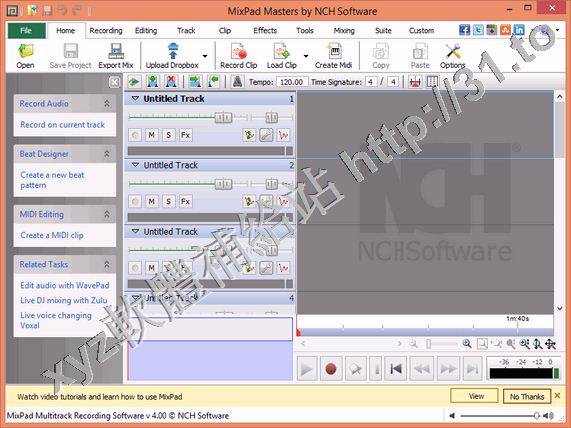Collapse Untitled Track 1 triangle

coord(135,99)
